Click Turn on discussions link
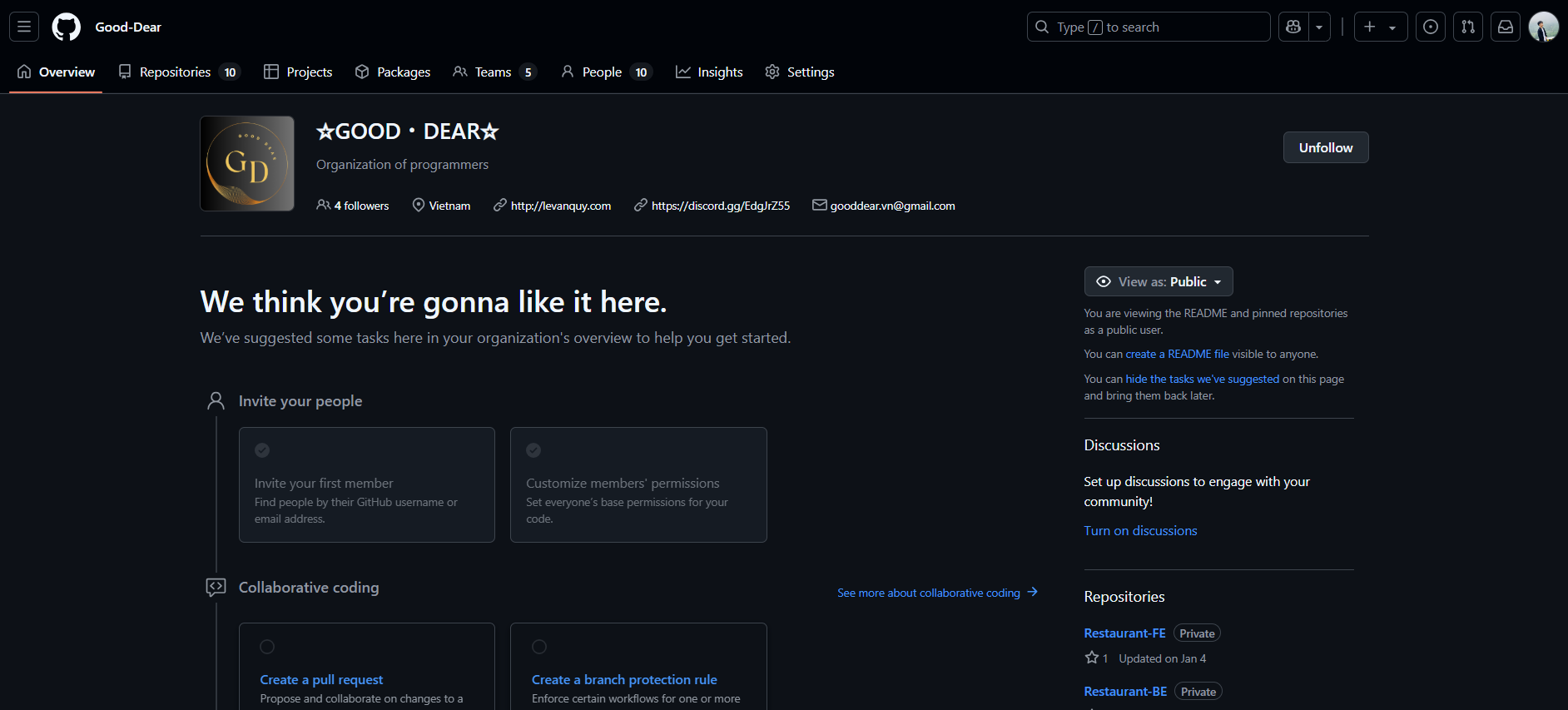The width and height of the screenshot is (1568, 710). coord(1140,530)
